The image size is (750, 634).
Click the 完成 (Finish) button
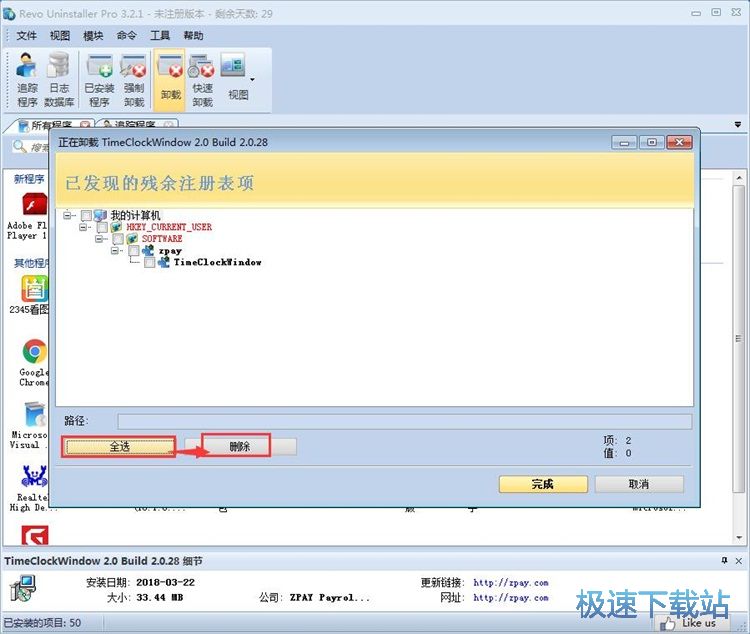[542, 484]
